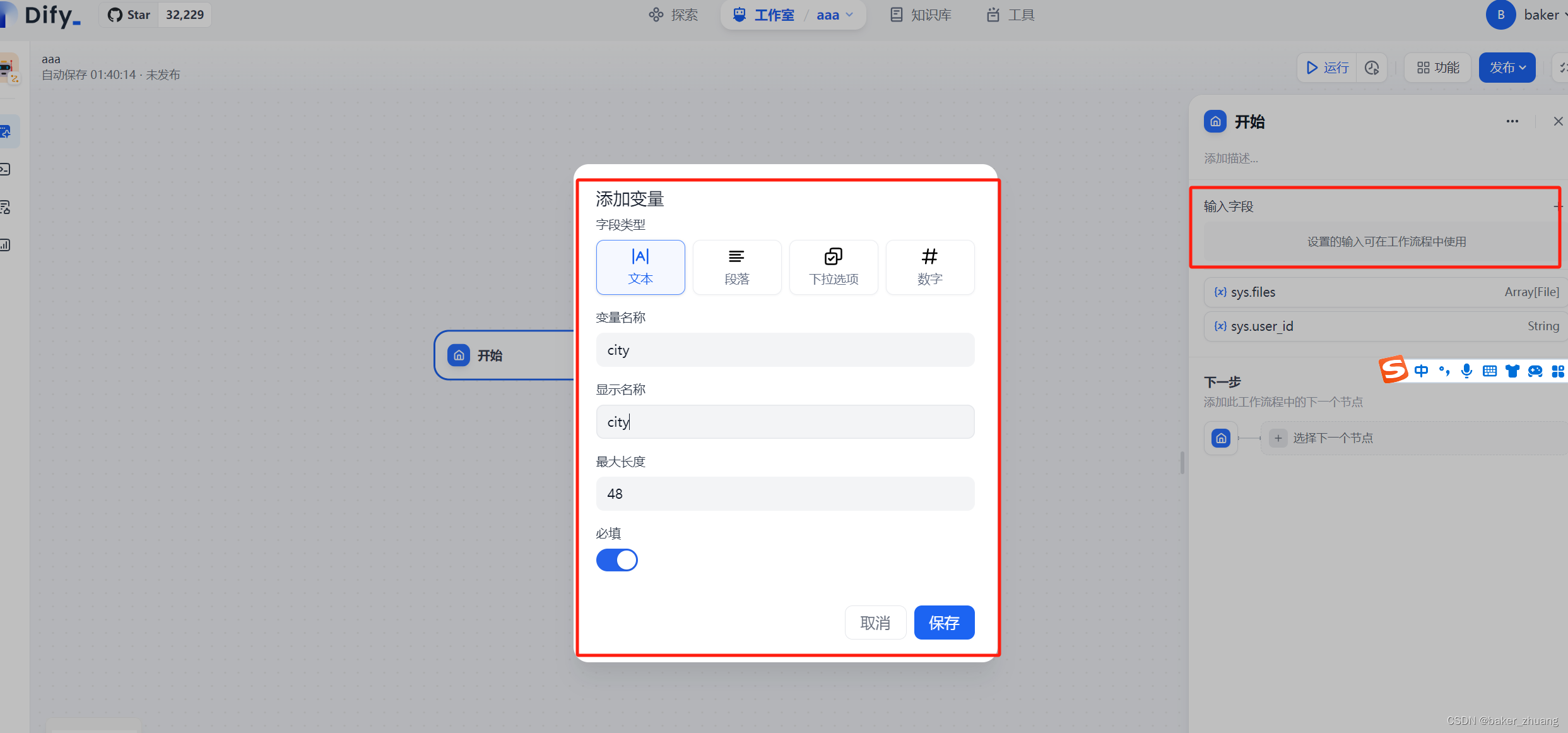
Task: Click the 保存 button to save the variable
Action: pos(943,622)
